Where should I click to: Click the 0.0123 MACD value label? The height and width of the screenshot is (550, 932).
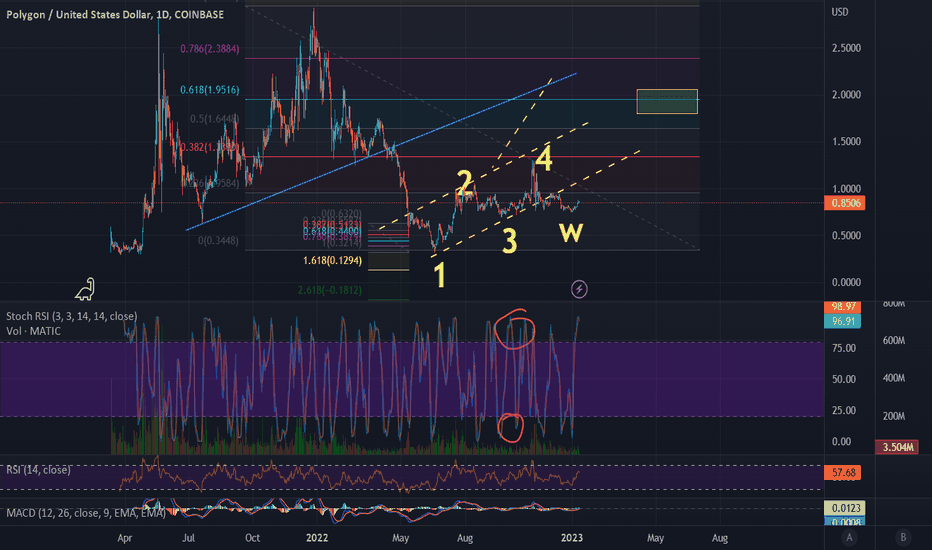pos(845,508)
